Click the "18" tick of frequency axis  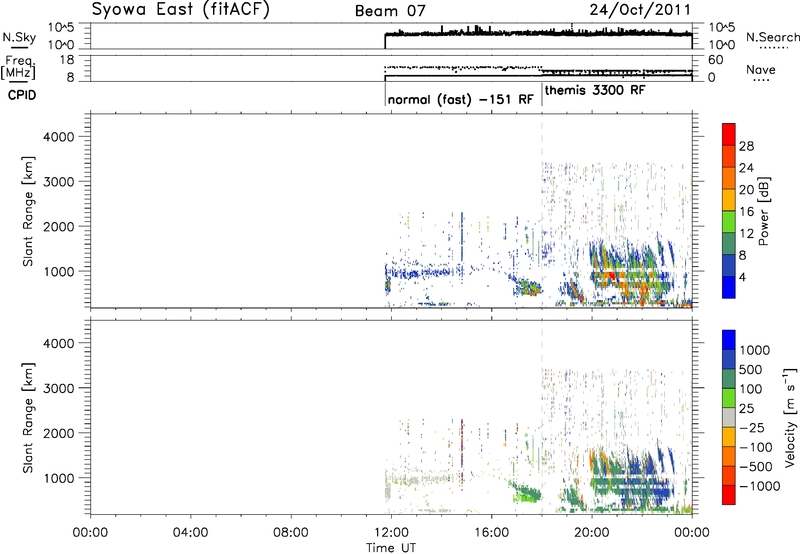pyautogui.click(x=67, y=60)
